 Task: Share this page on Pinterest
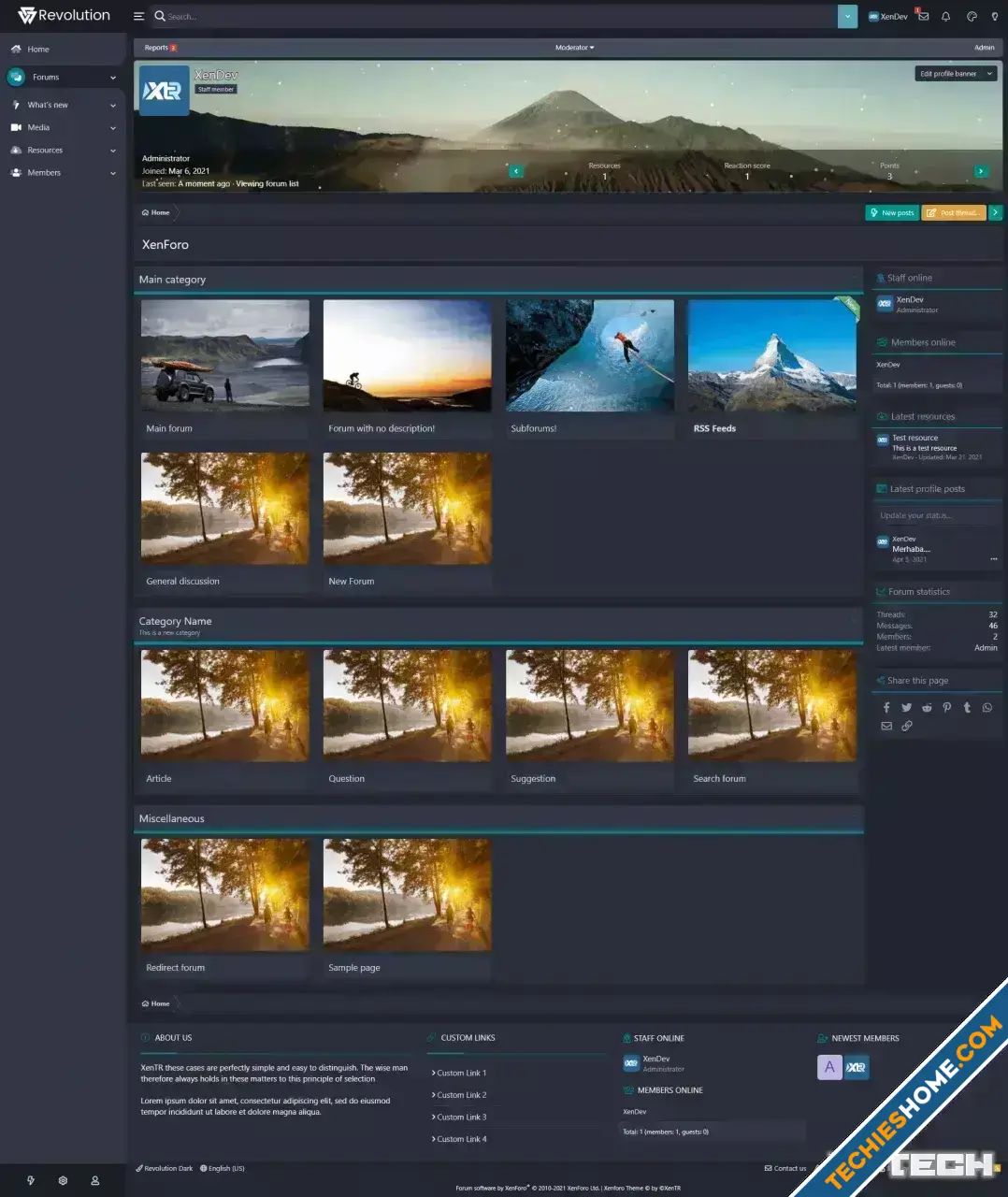click(x=947, y=708)
